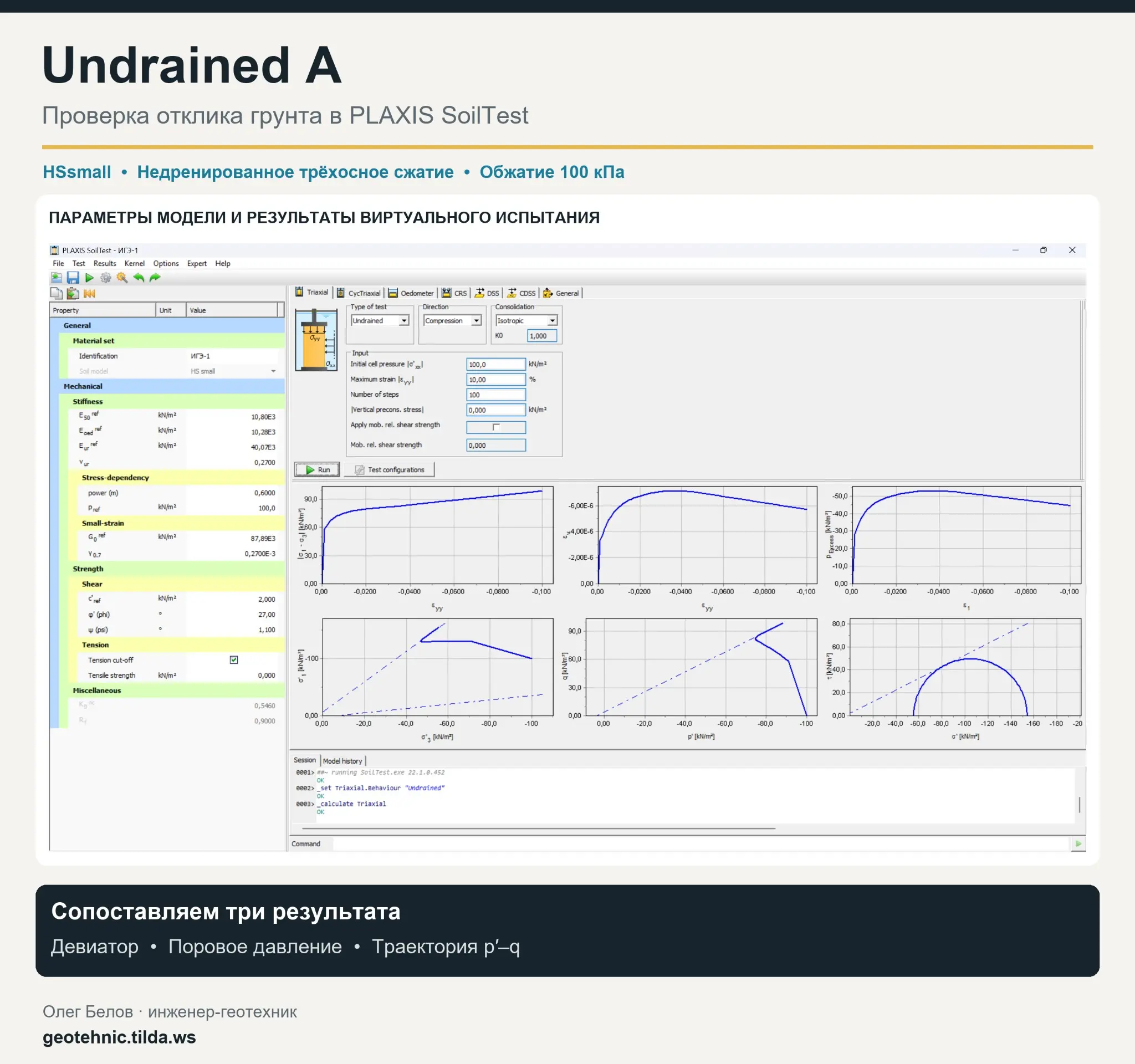Click the CycTriaxial tab icon
Viewport: 1135px width, 1064px height.
pyautogui.click(x=341, y=293)
